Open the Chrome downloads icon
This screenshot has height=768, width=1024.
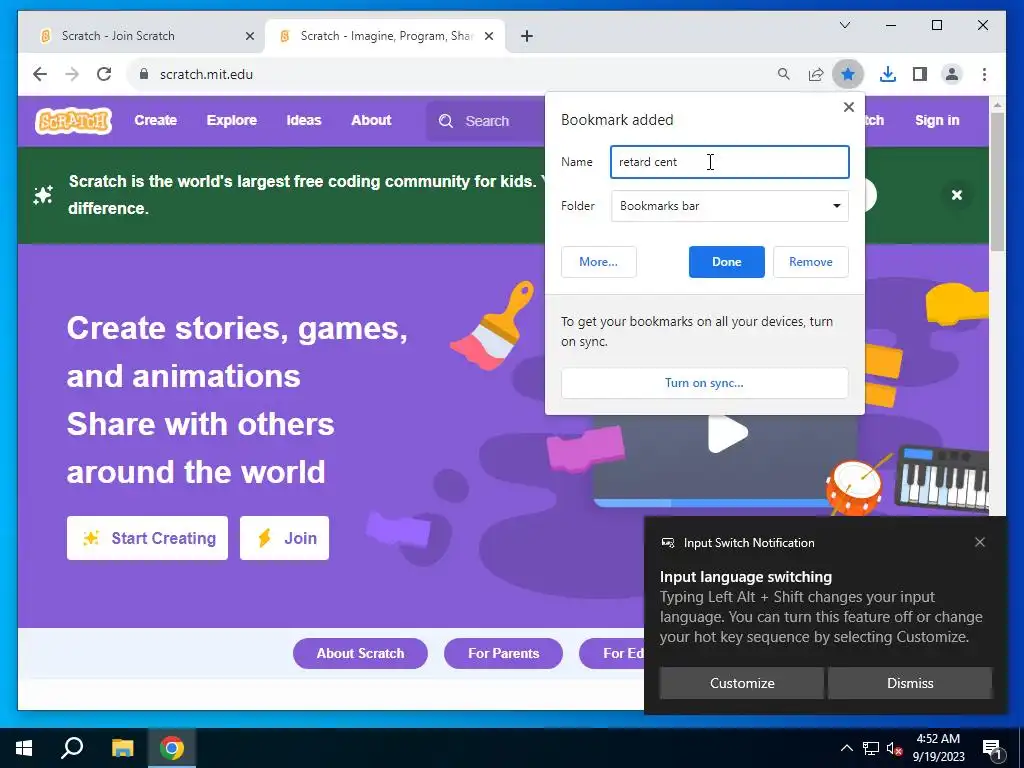tap(888, 74)
